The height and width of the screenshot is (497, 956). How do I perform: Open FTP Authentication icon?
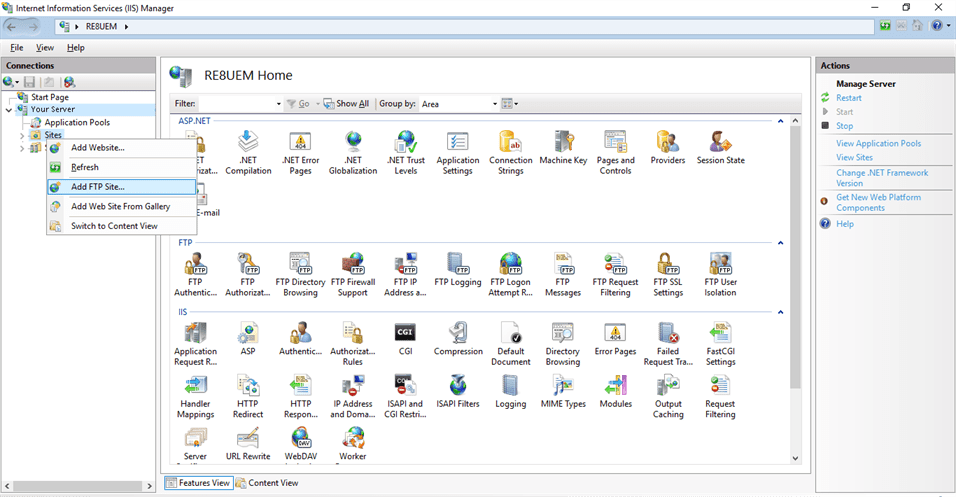click(x=195, y=274)
